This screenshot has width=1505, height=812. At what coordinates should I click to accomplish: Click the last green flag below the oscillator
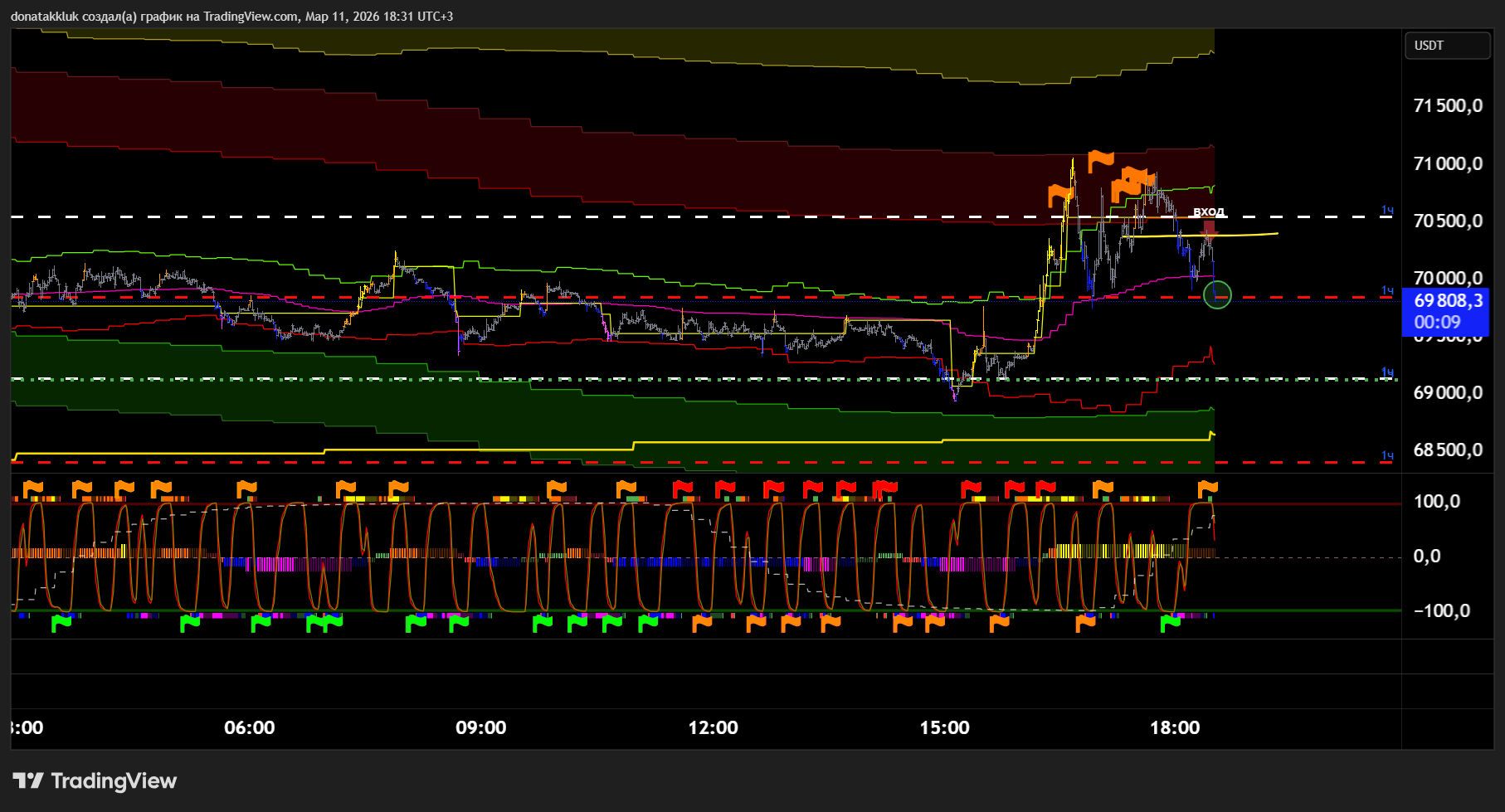click(x=1170, y=623)
